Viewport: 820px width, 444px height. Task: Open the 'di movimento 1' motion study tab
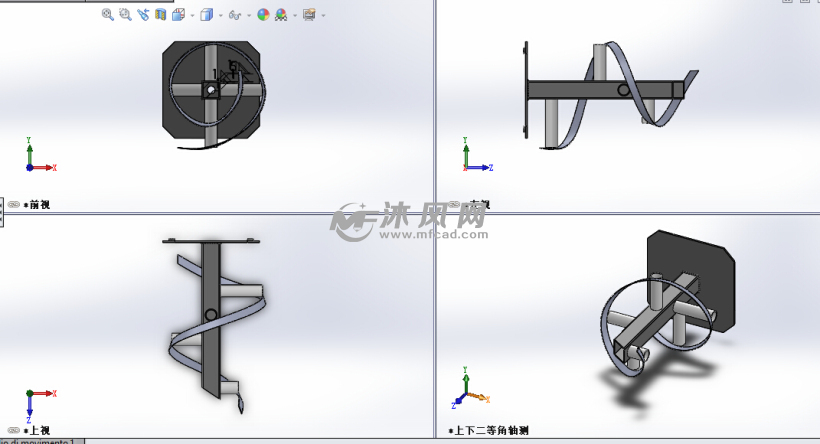click(41, 441)
